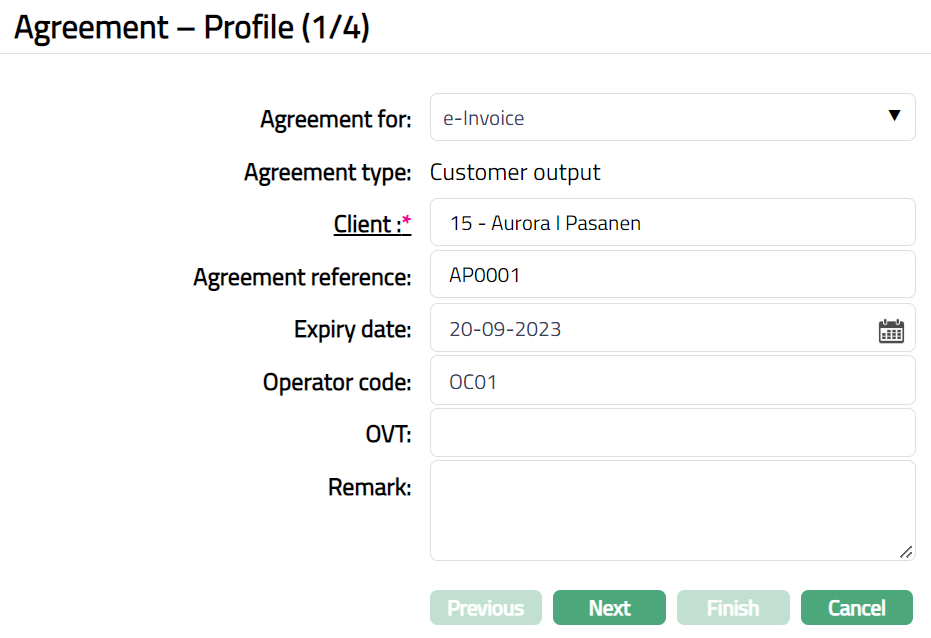Click the Agreement reference field AP0001

pos(672,275)
